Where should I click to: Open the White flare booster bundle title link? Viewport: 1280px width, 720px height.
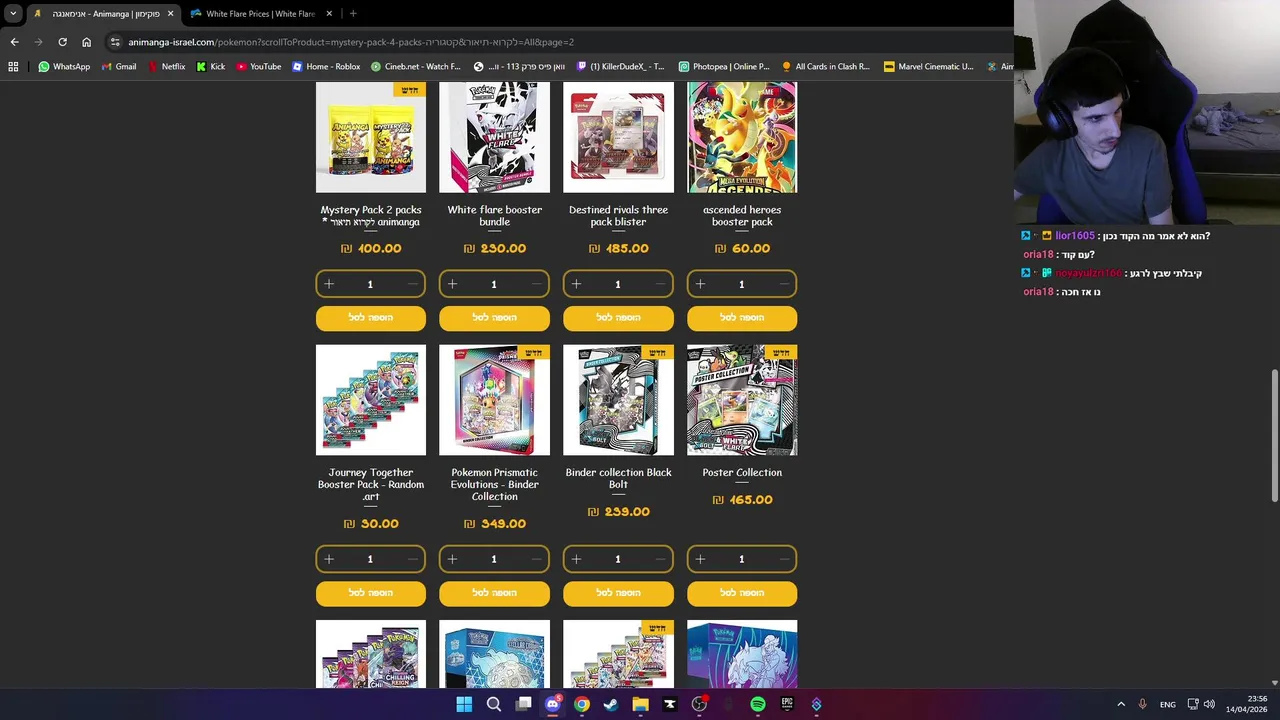click(x=494, y=215)
